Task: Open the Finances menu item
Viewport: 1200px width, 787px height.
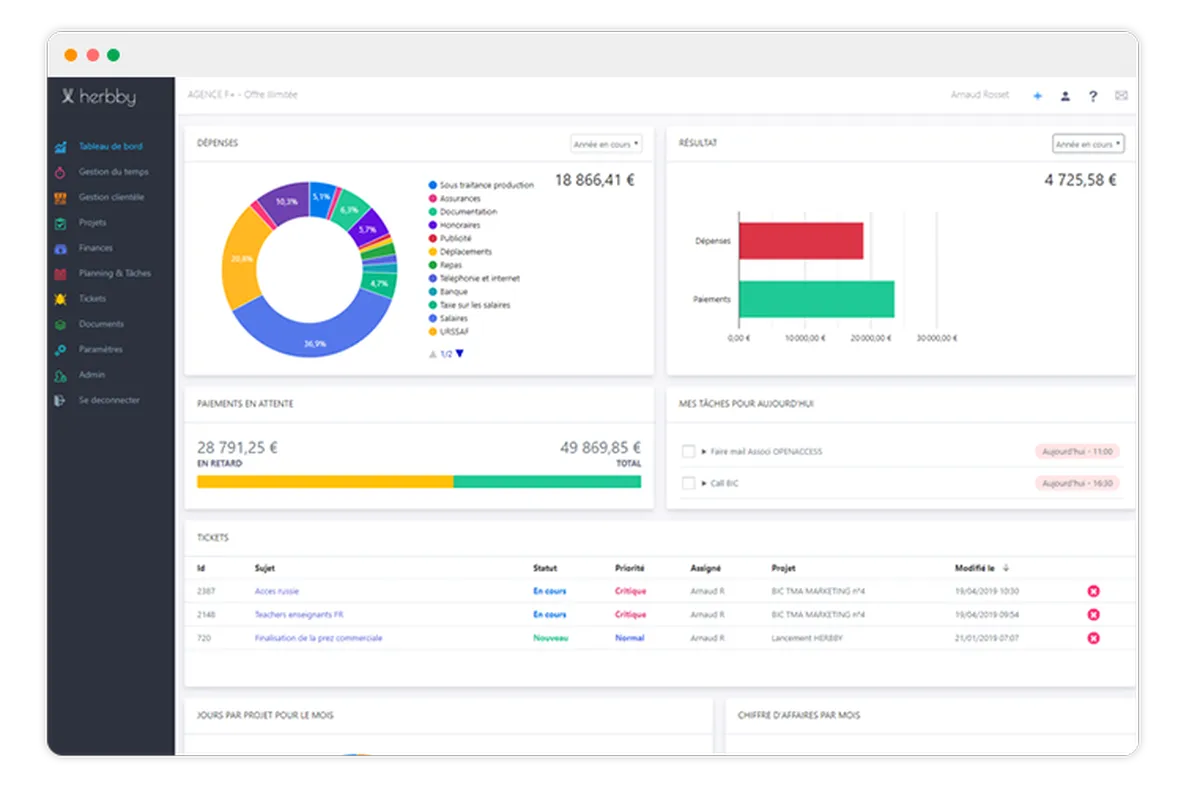Action: pyautogui.click(x=96, y=248)
